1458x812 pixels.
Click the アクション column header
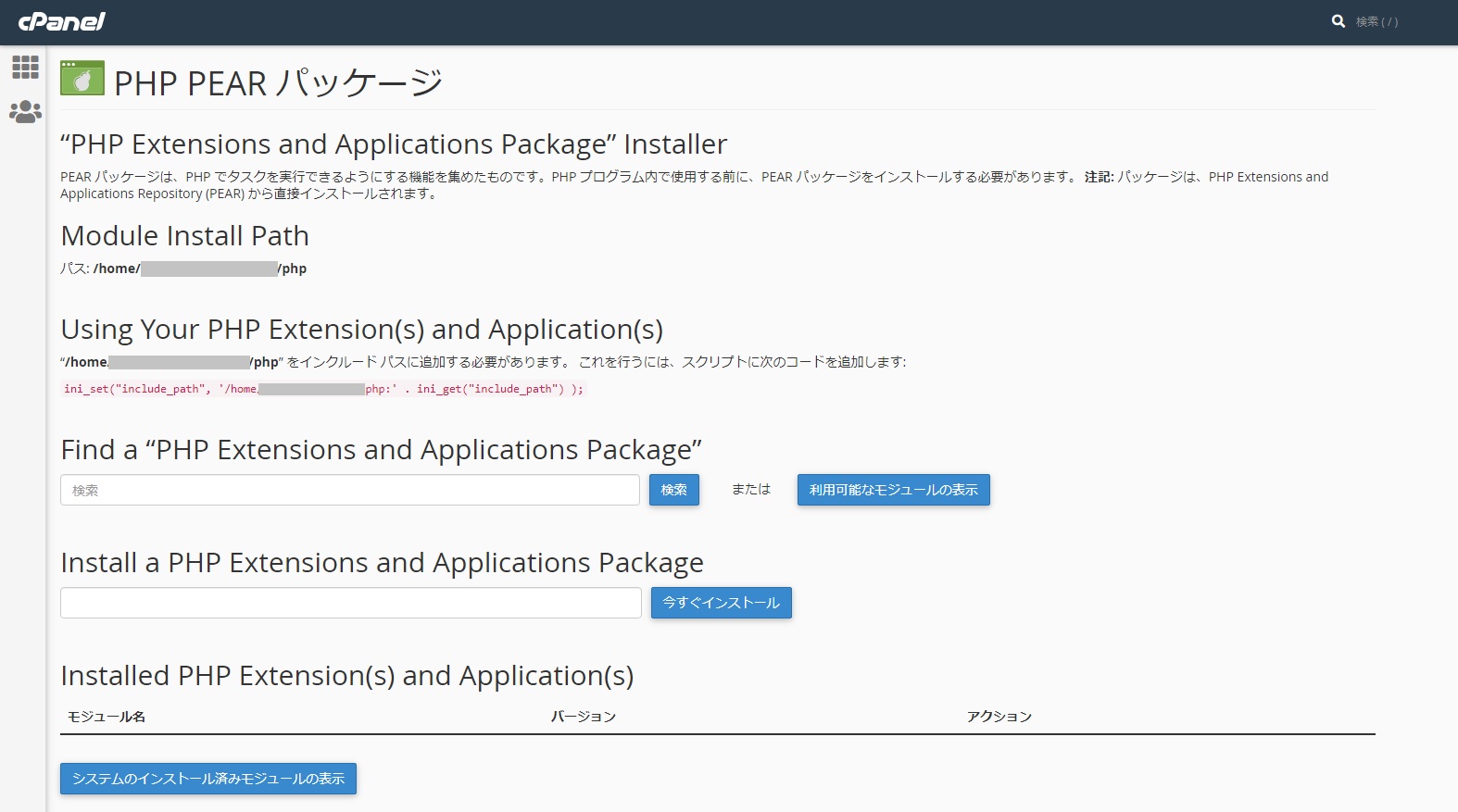click(x=999, y=717)
